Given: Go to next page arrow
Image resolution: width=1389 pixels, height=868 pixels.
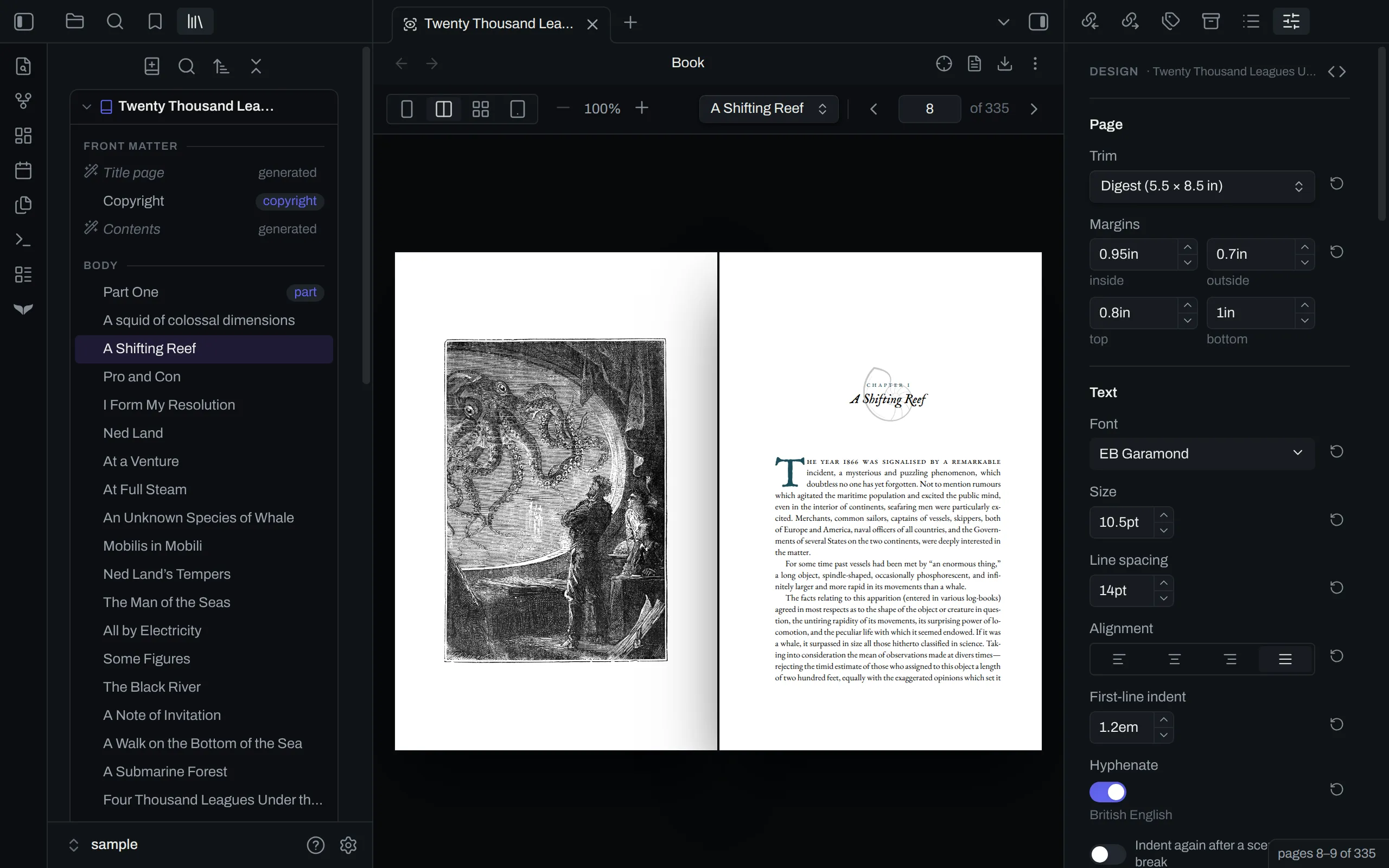Looking at the screenshot, I should pyautogui.click(x=1034, y=109).
